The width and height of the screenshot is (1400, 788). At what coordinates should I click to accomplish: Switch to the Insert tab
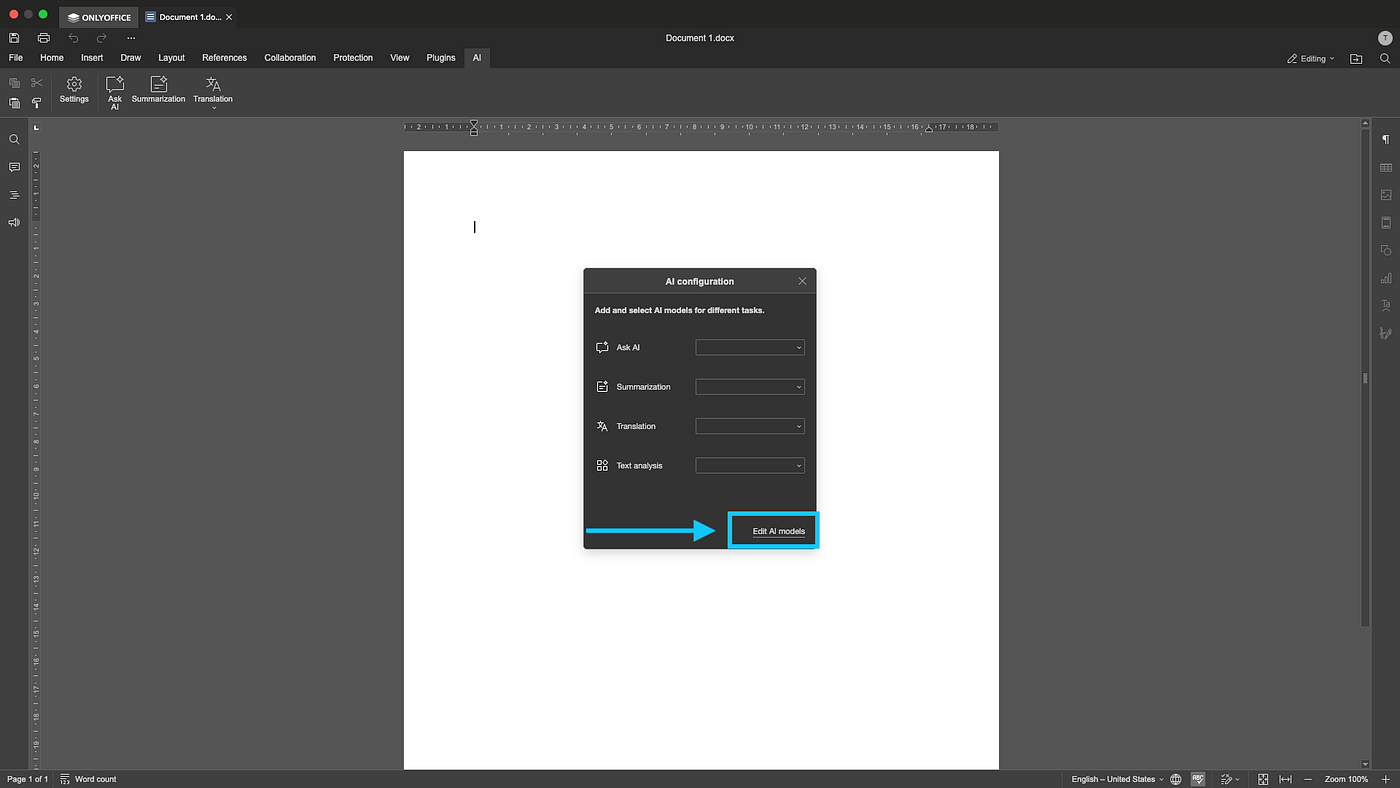(92, 58)
